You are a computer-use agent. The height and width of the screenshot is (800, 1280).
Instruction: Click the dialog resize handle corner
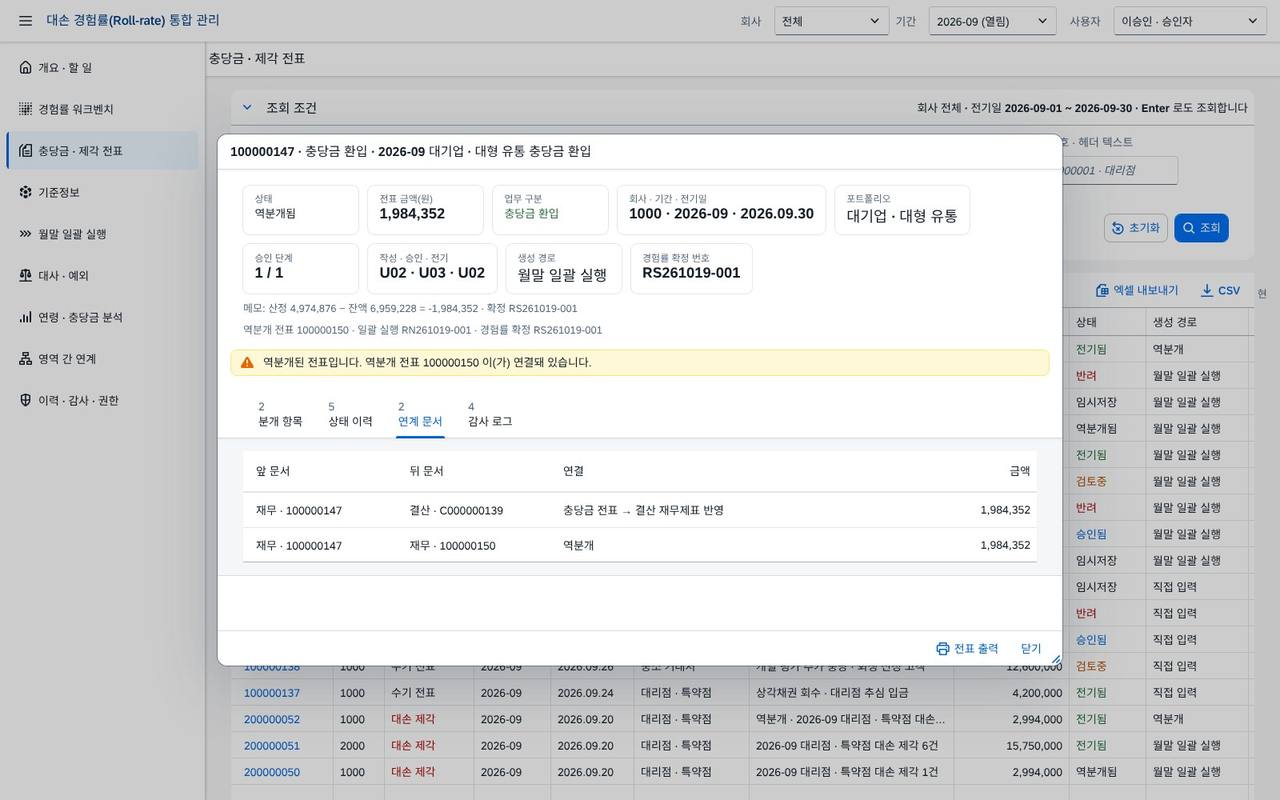point(1055,659)
